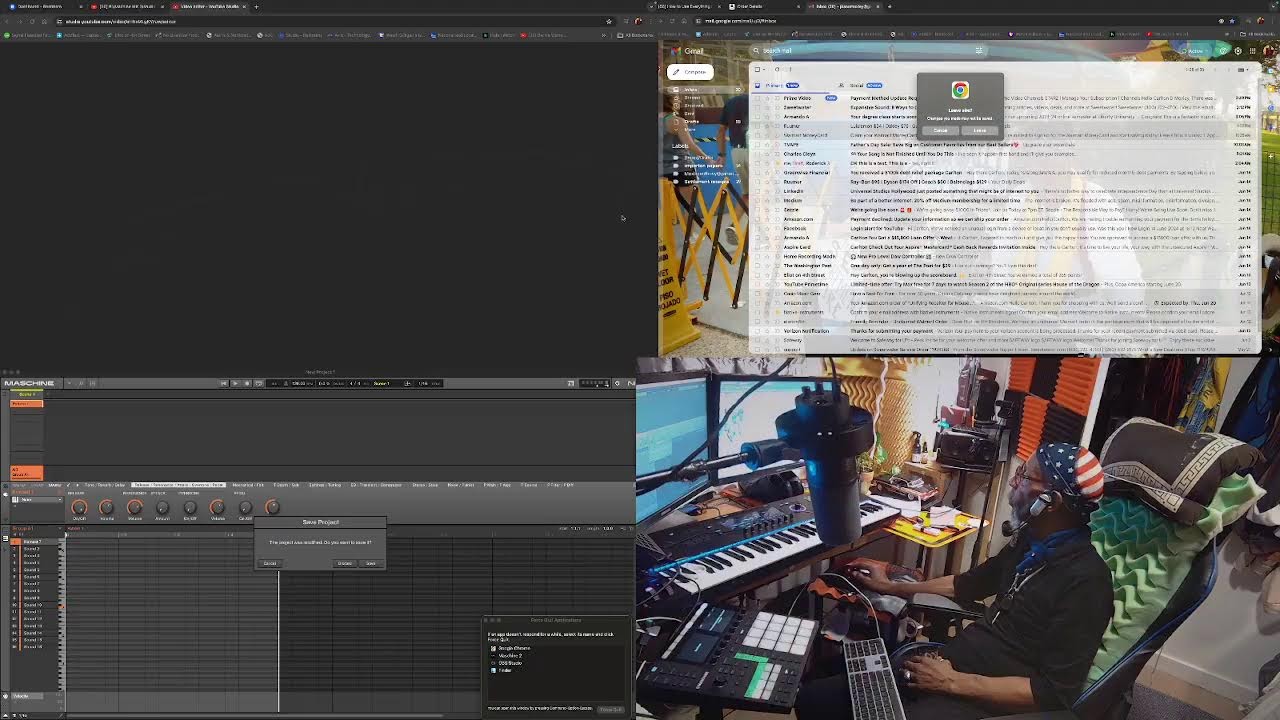Open the Mechanical / Fan parameter page
Viewport: 1280px width, 720px height.
point(248,485)
